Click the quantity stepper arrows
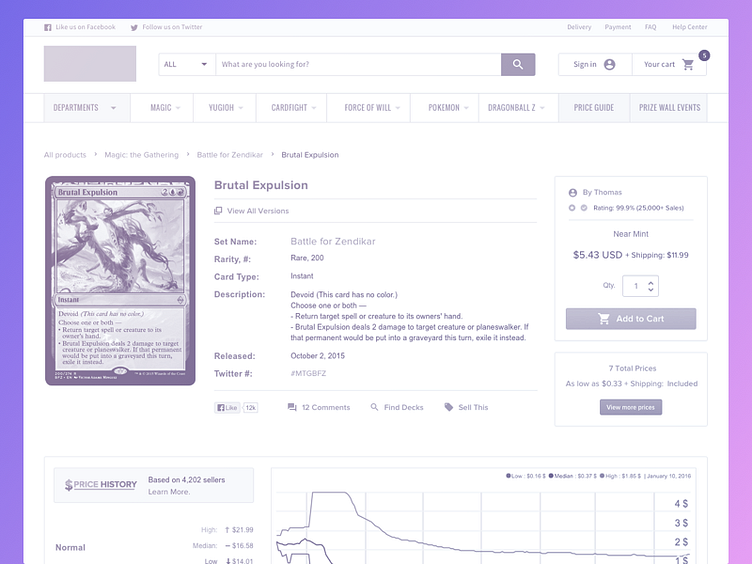Image resolution: width=752 pixels, height=564 pixels. point(651,286)
